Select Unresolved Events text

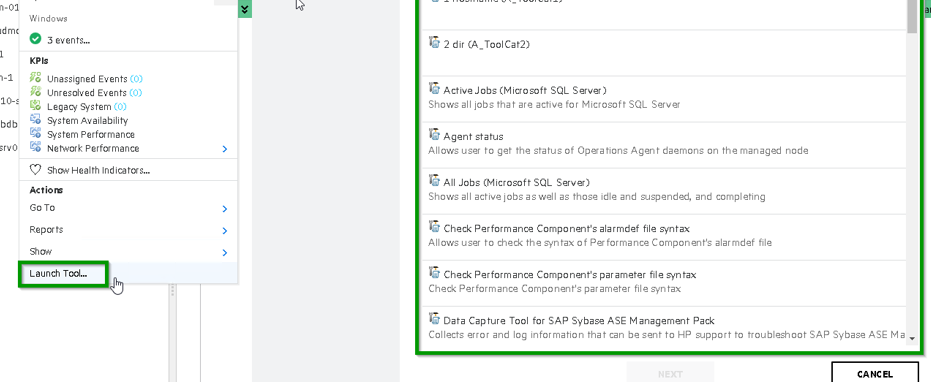(87, 93)
